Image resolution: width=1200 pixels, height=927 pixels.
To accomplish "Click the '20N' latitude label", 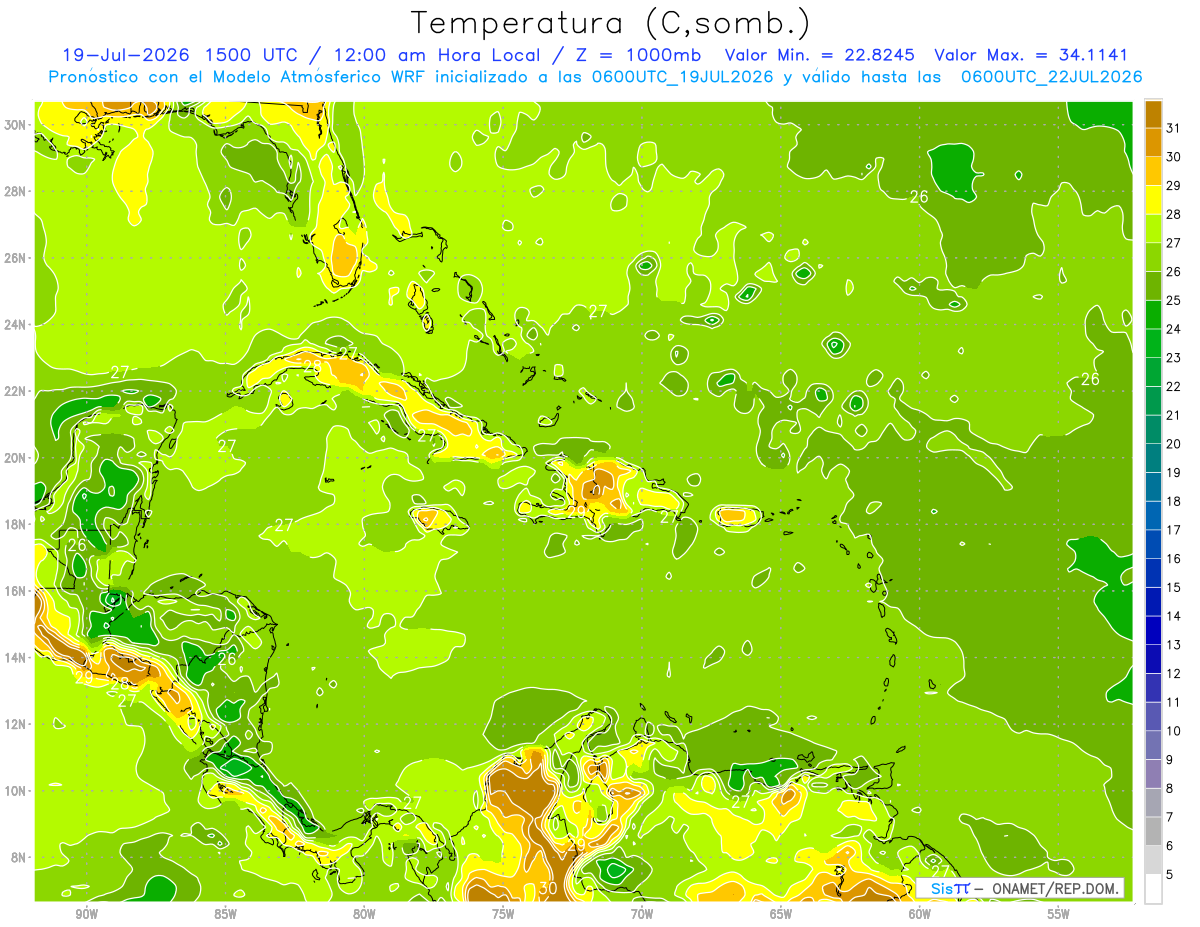I will click(x=16, y=458).
